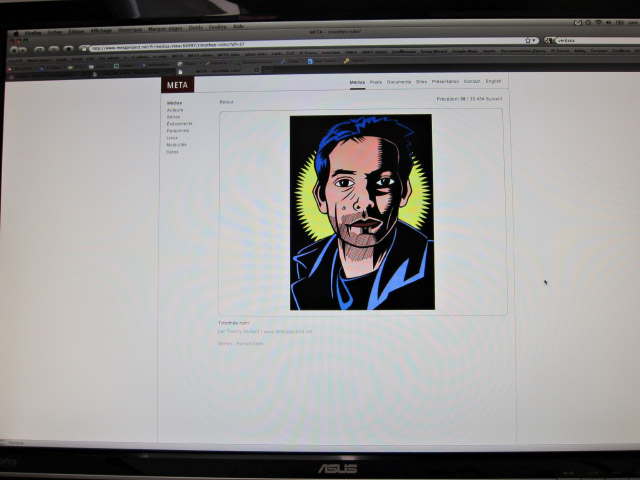
Task: Click the clock icon in the menu bar
Action: point(588,22)
